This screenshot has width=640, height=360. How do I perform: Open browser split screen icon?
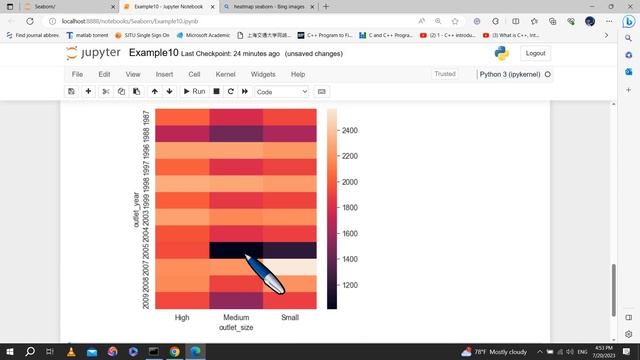pos(516,21)
